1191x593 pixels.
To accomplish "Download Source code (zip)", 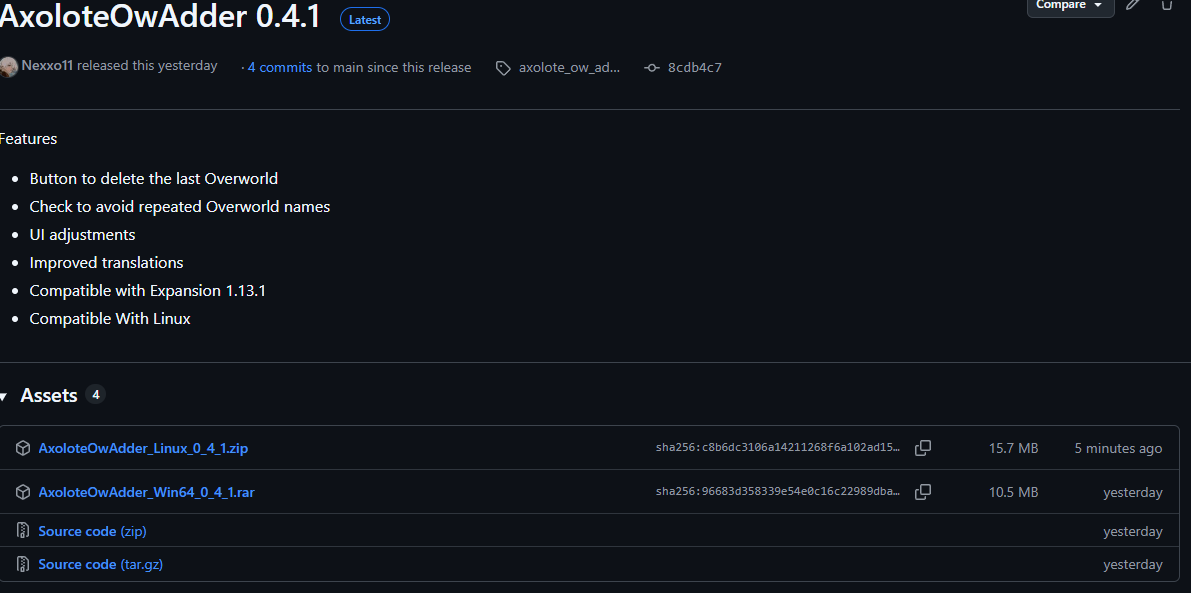I will pos(92,531).
